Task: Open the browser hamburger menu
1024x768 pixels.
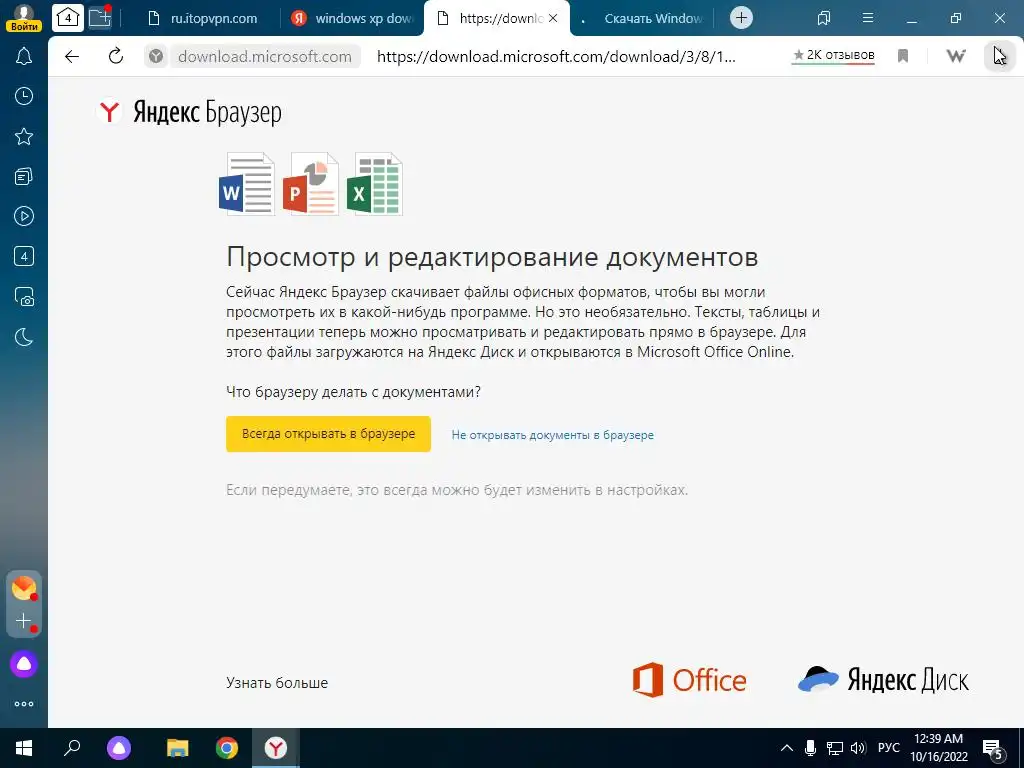Action: pos(868,18)
